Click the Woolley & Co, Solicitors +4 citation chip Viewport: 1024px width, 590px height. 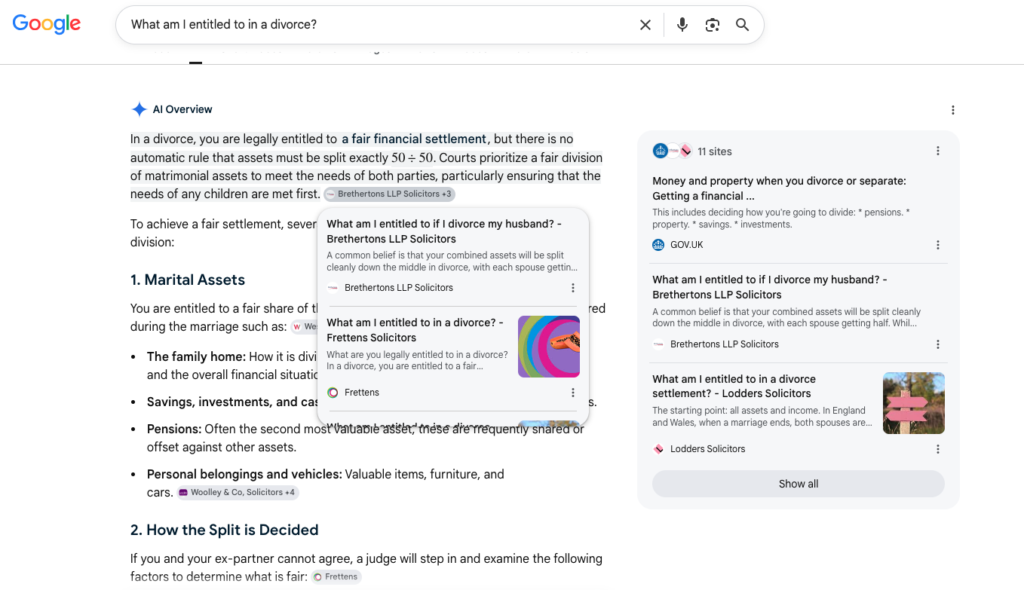tap(238, 493)
